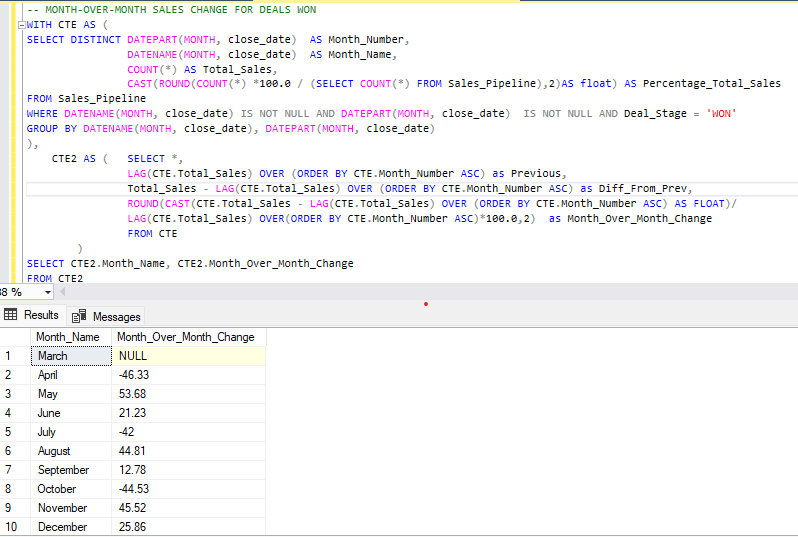Collapse the WITH CTE code block
This screenshot has width=798, height=537.
click(21, 25)
